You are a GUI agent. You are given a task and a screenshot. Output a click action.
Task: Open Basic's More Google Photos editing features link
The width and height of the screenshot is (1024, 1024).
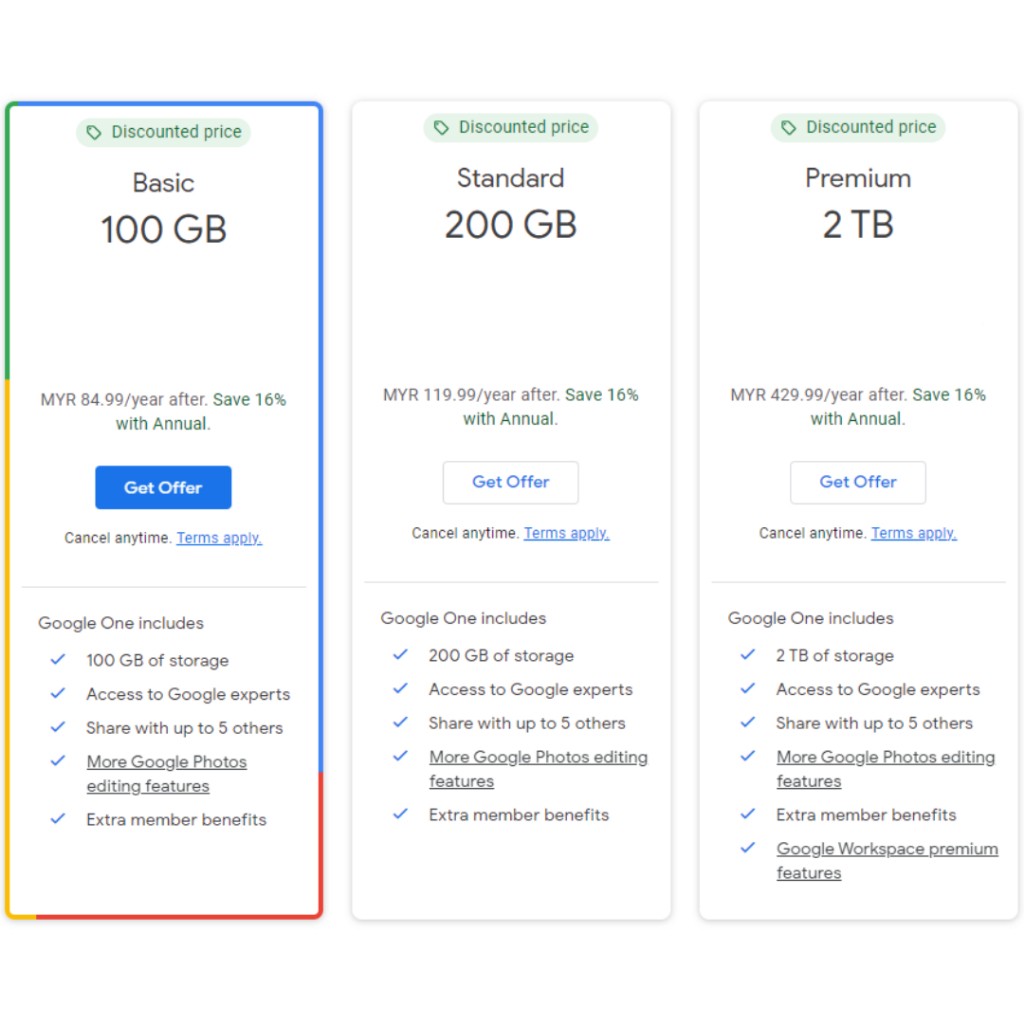(166, 773)
